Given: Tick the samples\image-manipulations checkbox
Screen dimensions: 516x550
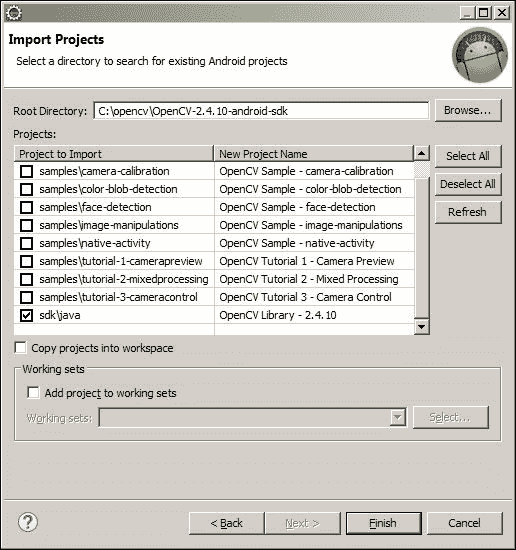Looking at the screenshot, I should 26,225.
